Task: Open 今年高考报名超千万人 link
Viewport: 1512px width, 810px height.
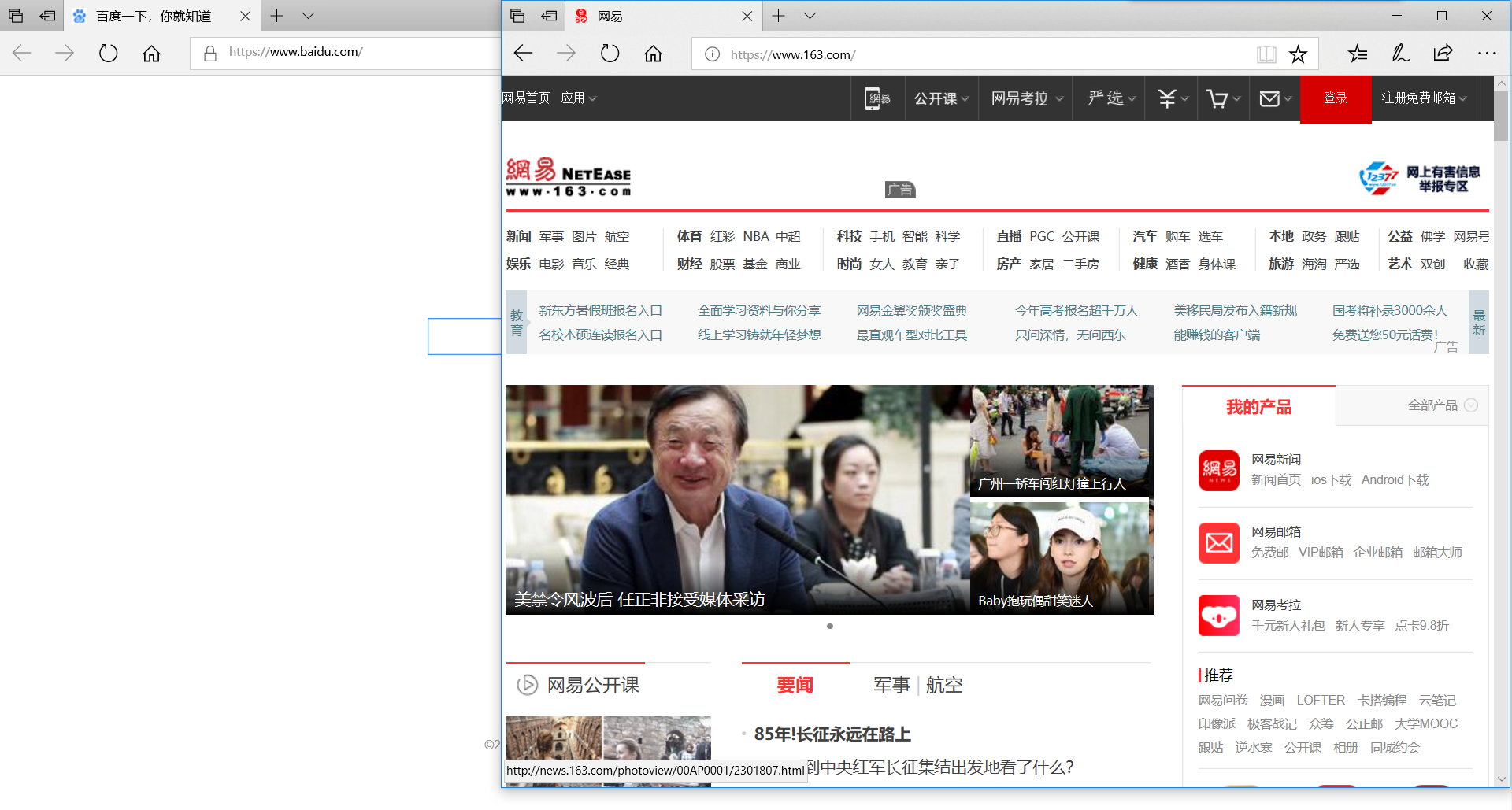Action: 1077,311
